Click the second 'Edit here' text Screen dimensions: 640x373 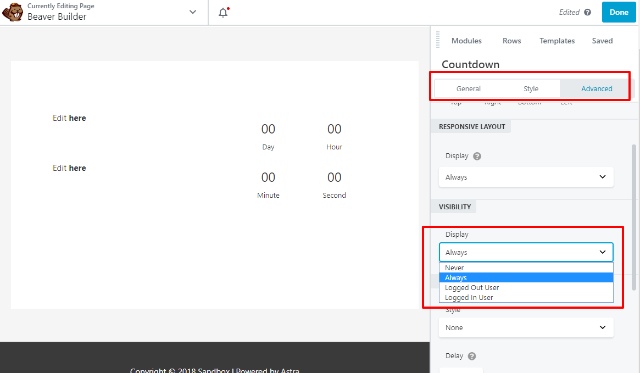pyautogui.click(x=69, y=168)
